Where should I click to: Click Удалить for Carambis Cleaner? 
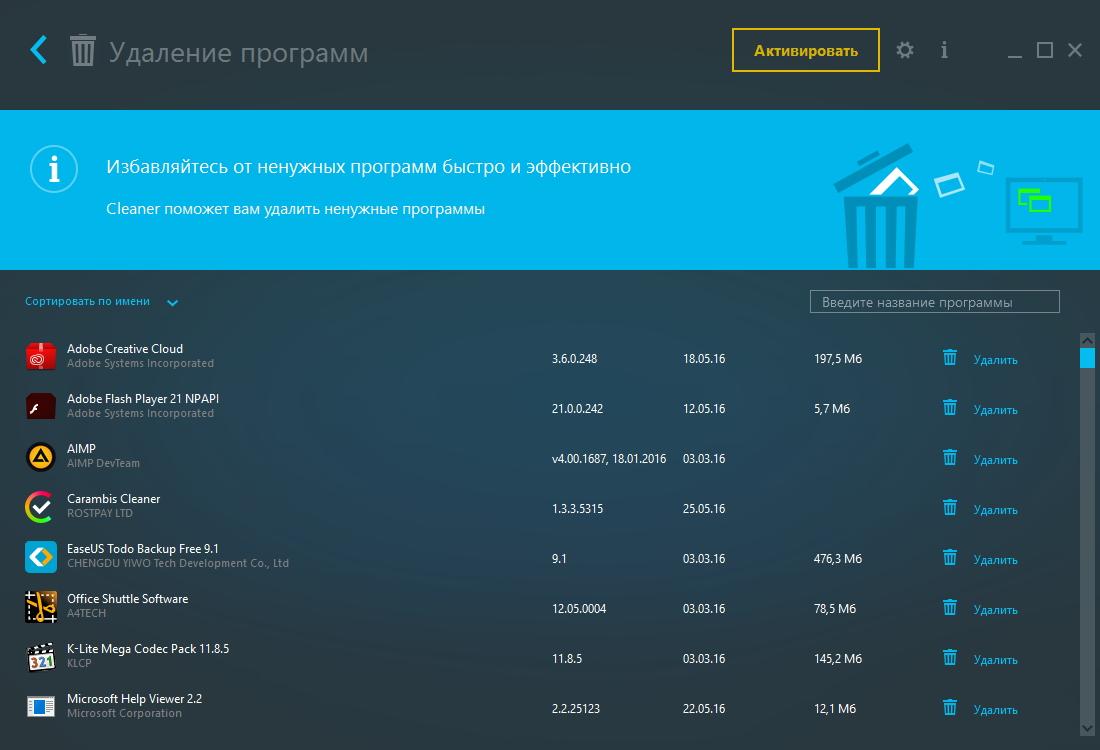click(995, 510)
